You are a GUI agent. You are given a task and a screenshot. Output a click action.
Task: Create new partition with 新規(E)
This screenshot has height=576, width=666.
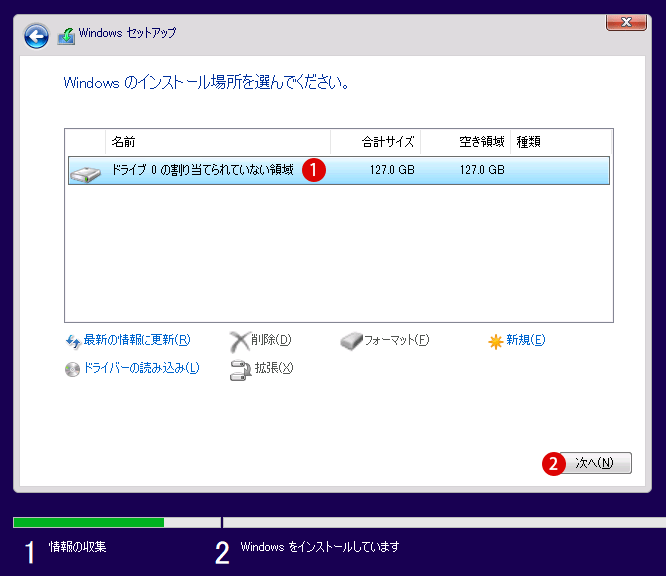pos(525,340)
